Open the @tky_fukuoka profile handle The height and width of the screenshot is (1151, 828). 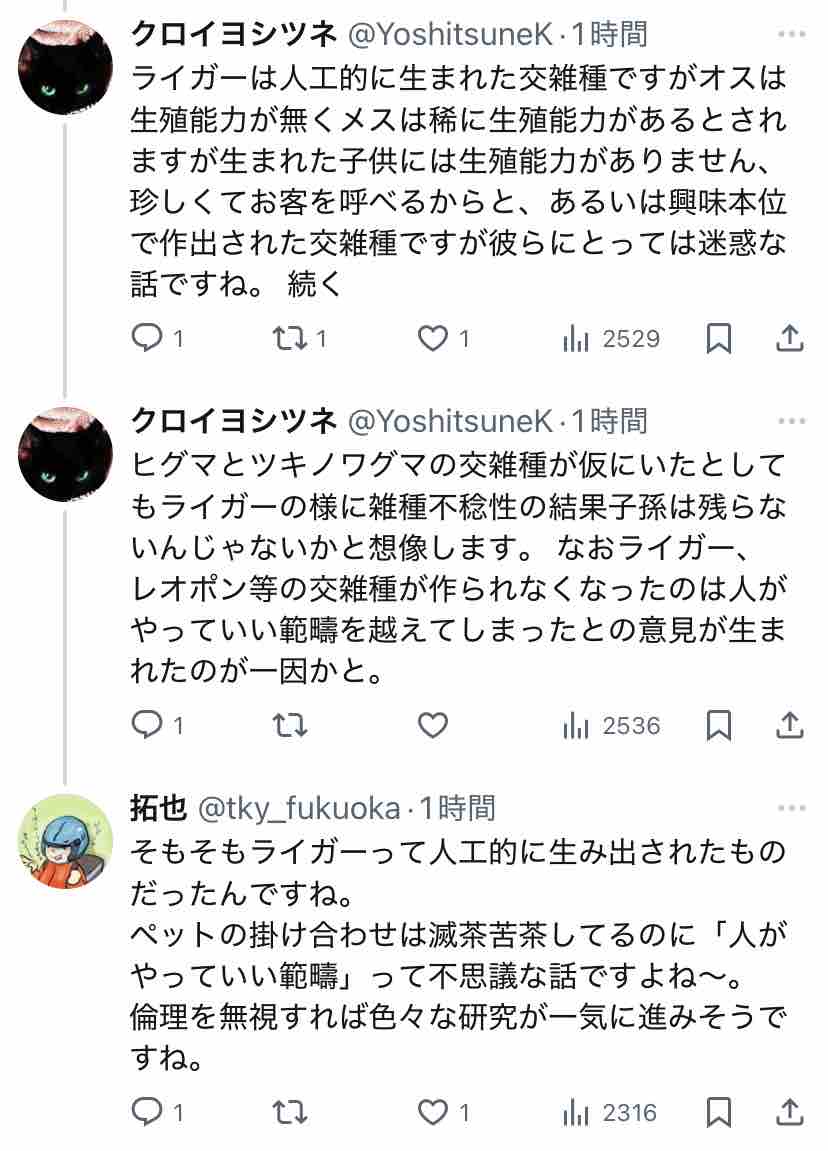click(x=299, y=808)
